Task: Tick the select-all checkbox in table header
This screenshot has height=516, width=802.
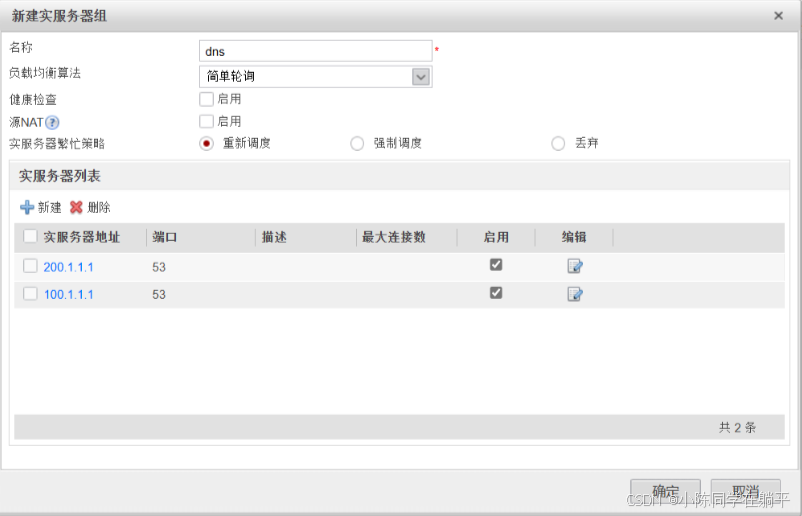Action: (x=30, y=236)
